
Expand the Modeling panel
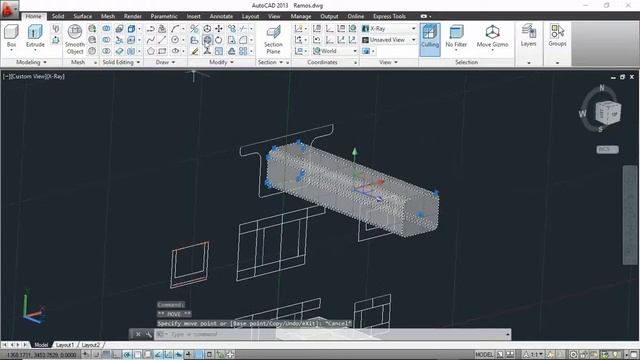click(x=31, y=62)
